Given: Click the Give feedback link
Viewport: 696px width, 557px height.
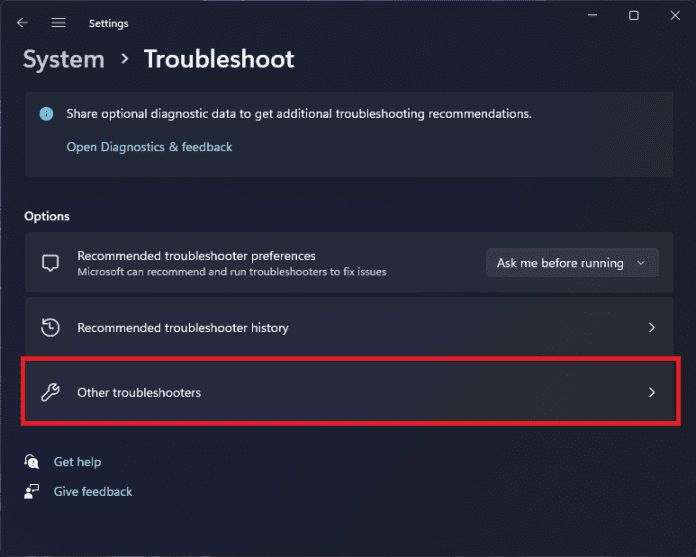Looking at the screenshot, I should tap(93, 491).
